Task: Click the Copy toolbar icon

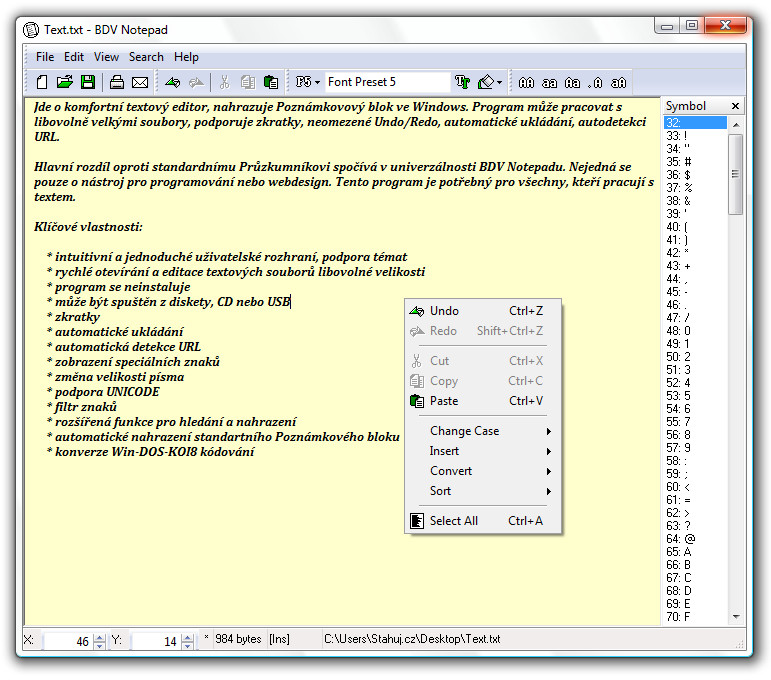Action: pos(248,82)
